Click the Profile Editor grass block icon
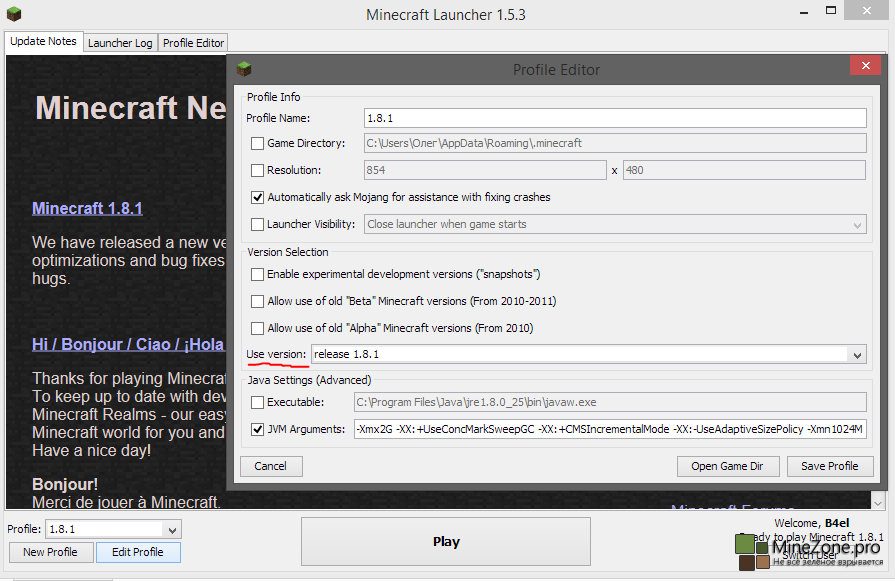Image resolution: width=895 pixels, height=581 pixels. point(244,69)
